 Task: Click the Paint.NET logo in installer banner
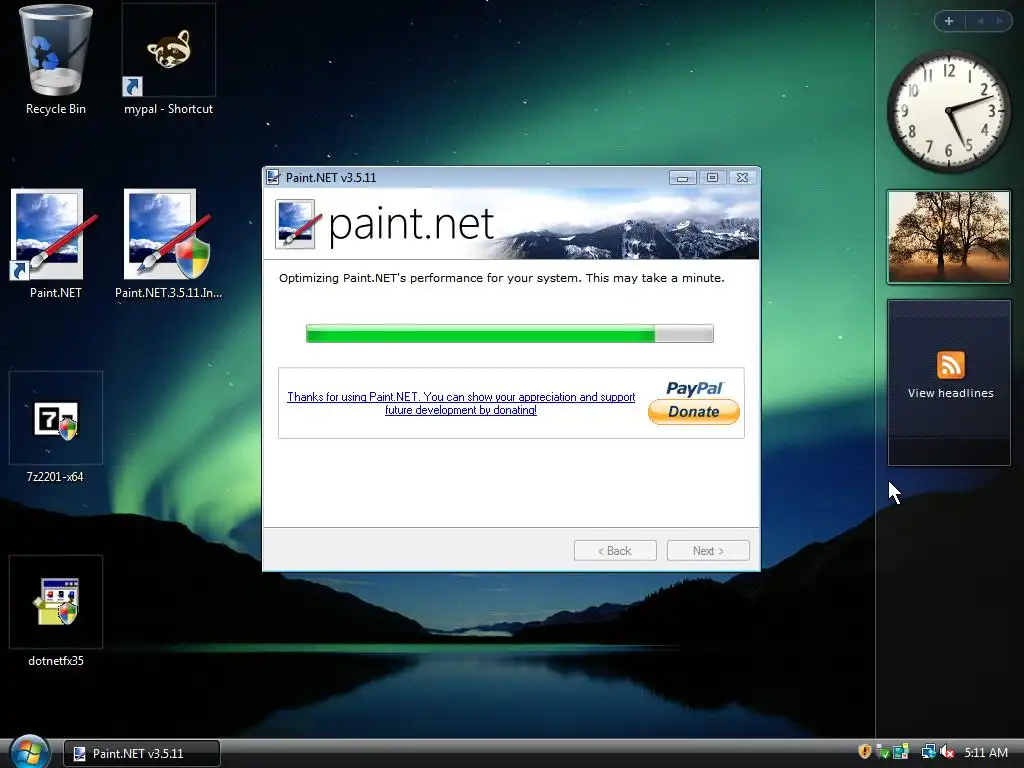tap(298, 224)
